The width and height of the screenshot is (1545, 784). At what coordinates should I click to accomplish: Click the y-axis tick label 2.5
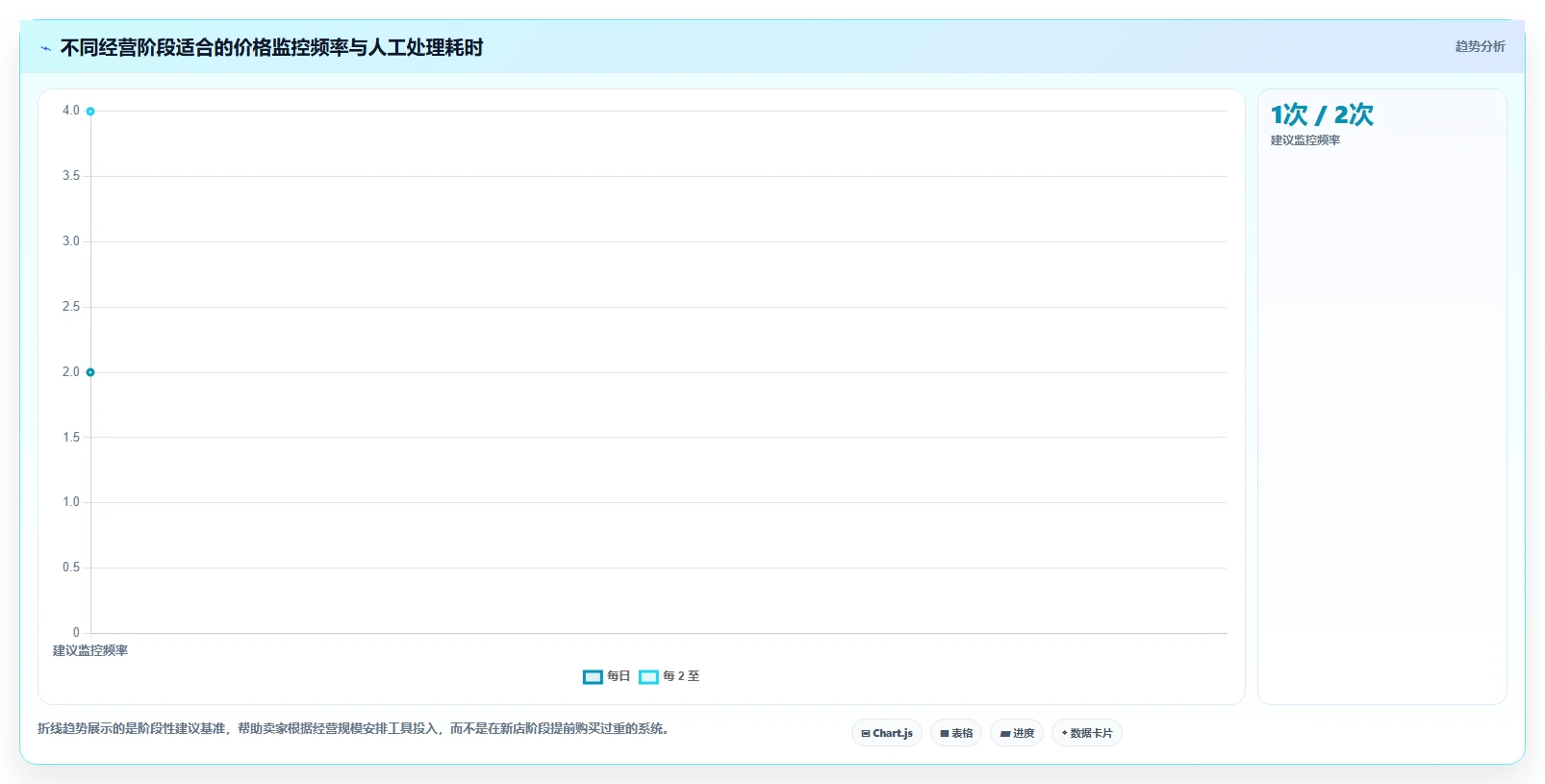point(71,307)
